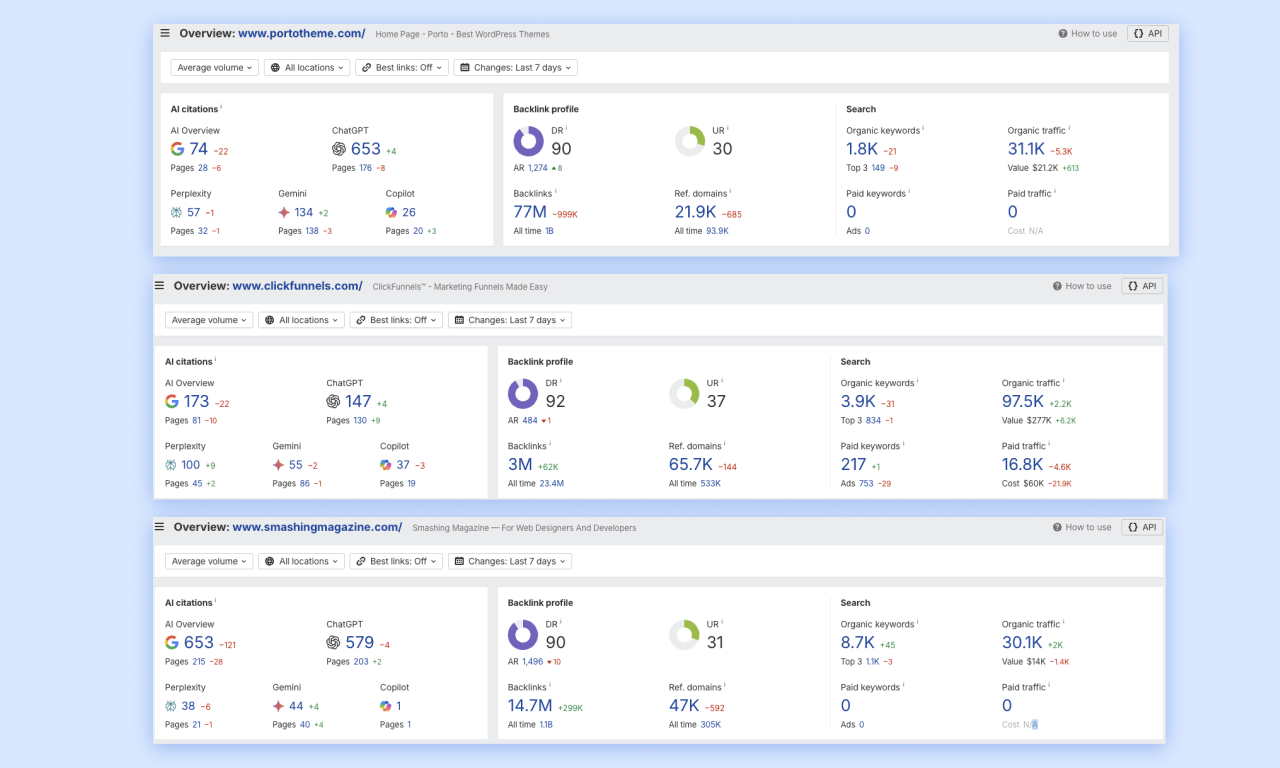Viewport: 1280px width, 768px height.
Task: Toggle Best links: Off filter for smashingmagazine
Action: (x=396, y=561)
